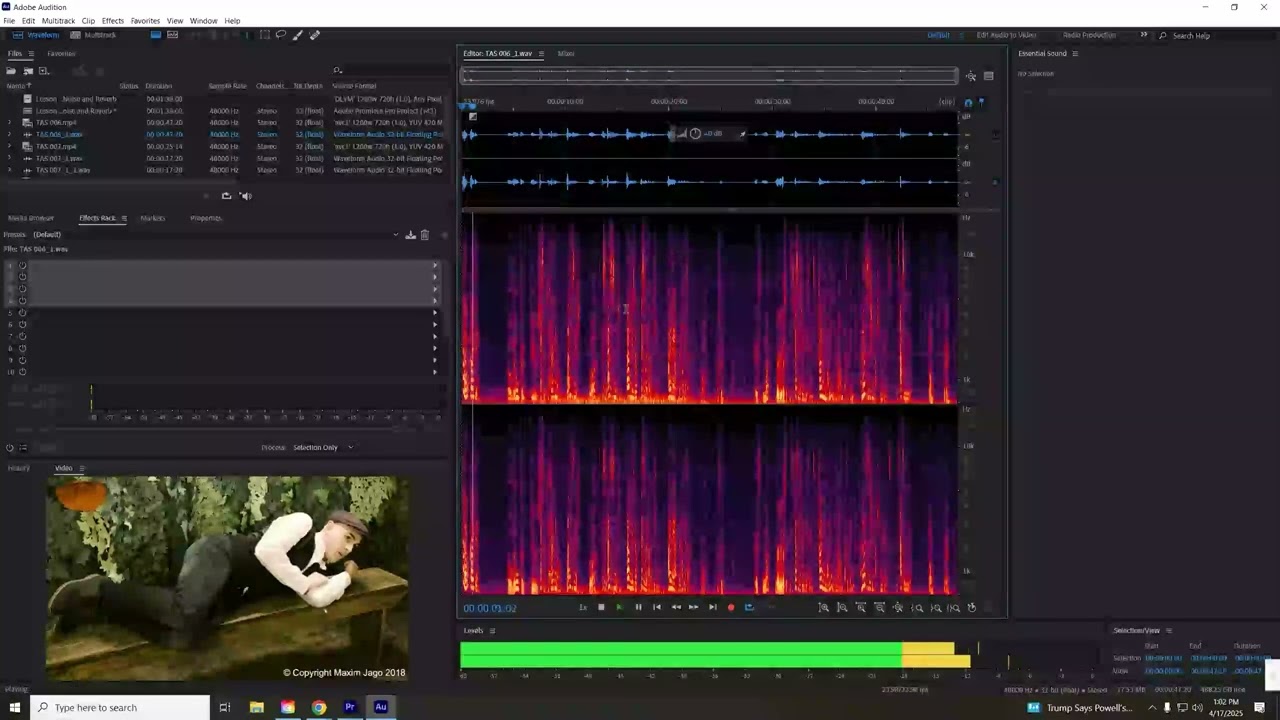Open effect menu arrow for slot 1
Screen dimensions: 1280x720
tap(435, 266)
